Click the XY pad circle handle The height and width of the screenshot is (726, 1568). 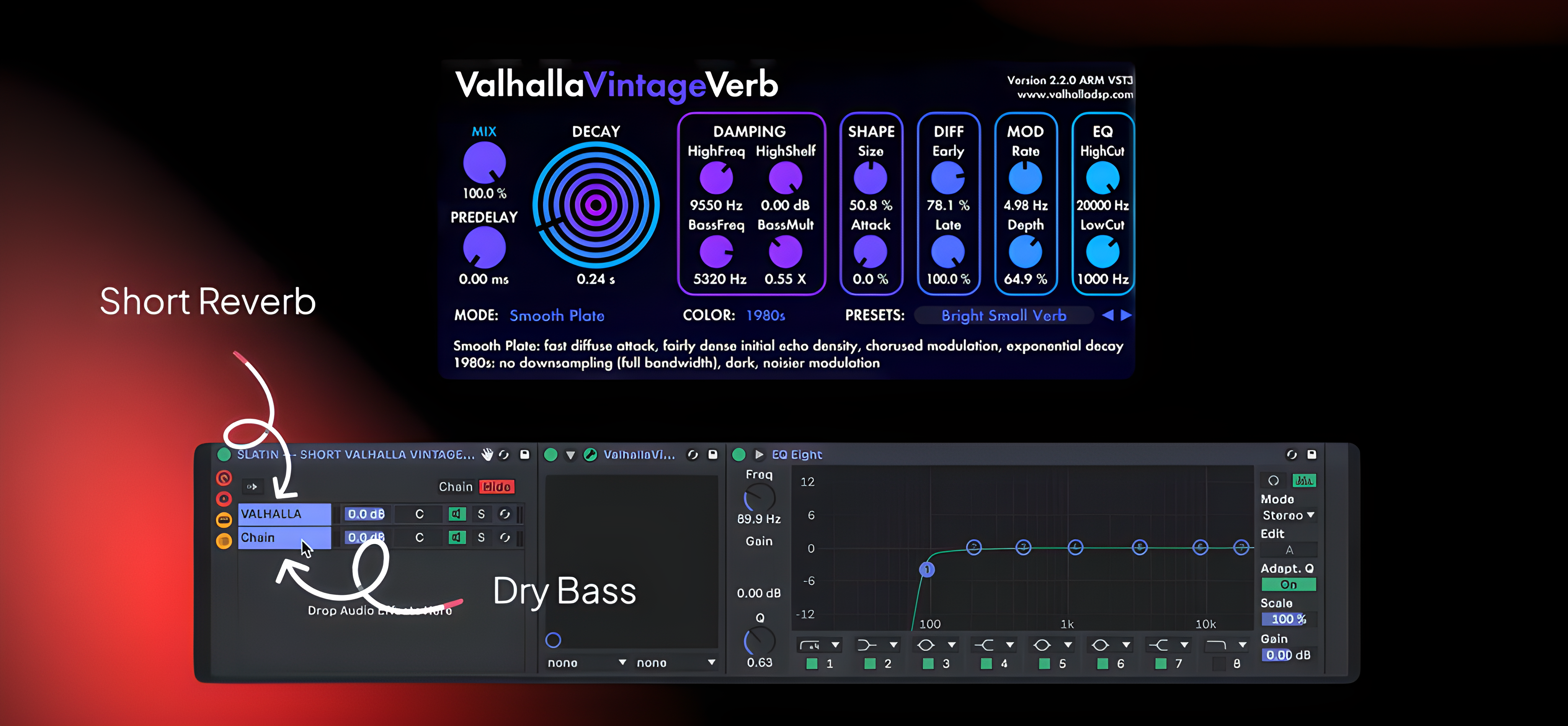553,639
